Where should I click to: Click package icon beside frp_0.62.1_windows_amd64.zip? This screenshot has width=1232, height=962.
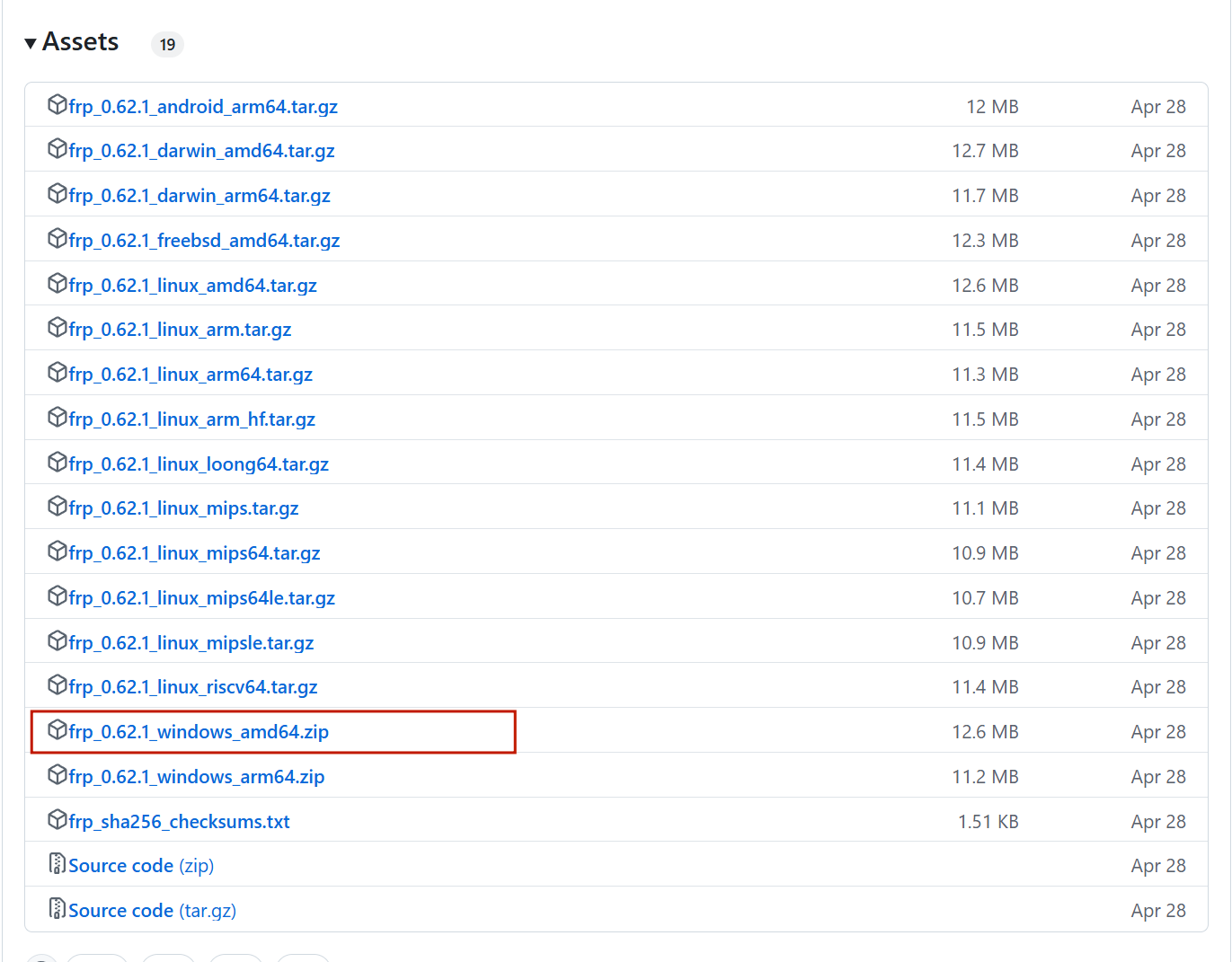pos(58,730)
